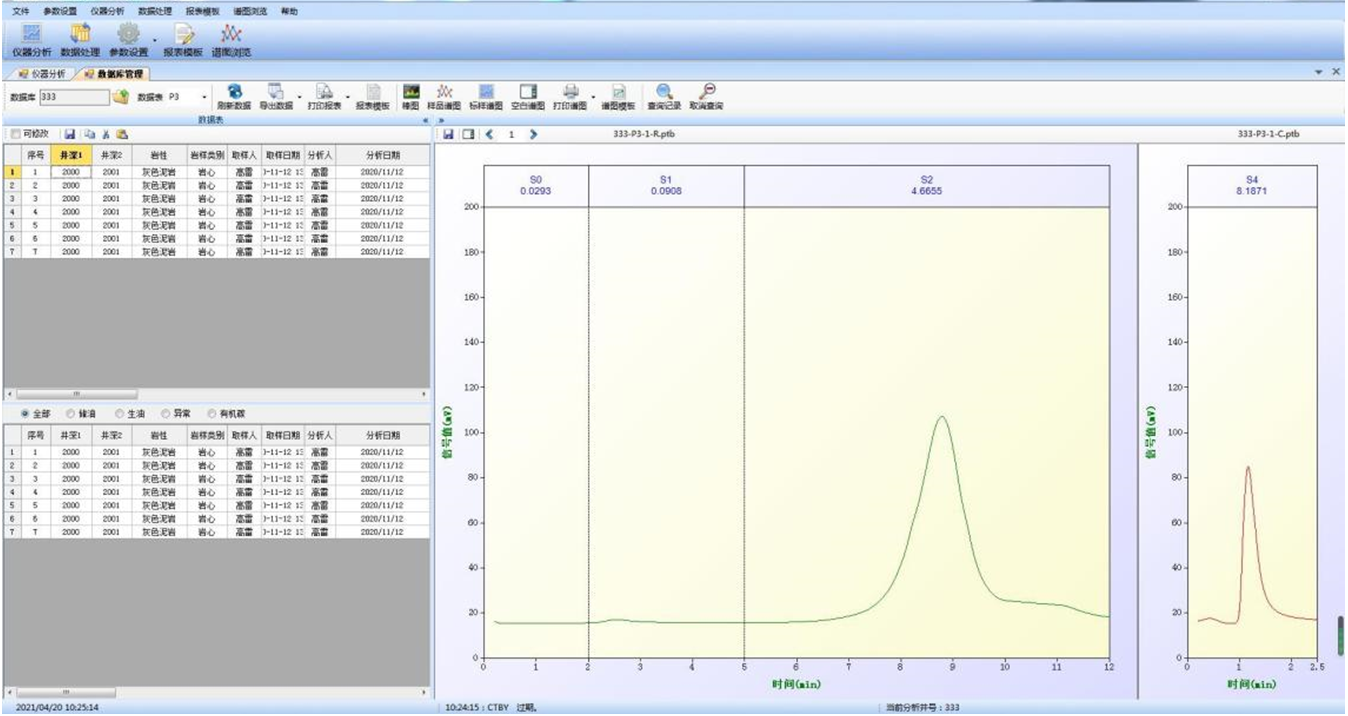
Task: Click the 谱图浏览 spectrum browse toolbar icon
Action: point(231,35)
